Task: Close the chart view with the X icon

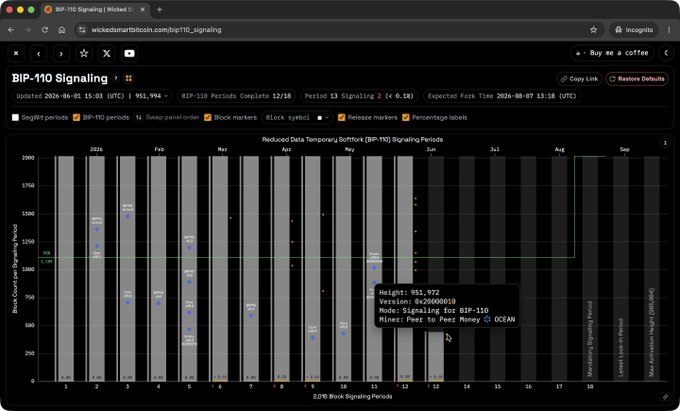Action: point(16,53)
